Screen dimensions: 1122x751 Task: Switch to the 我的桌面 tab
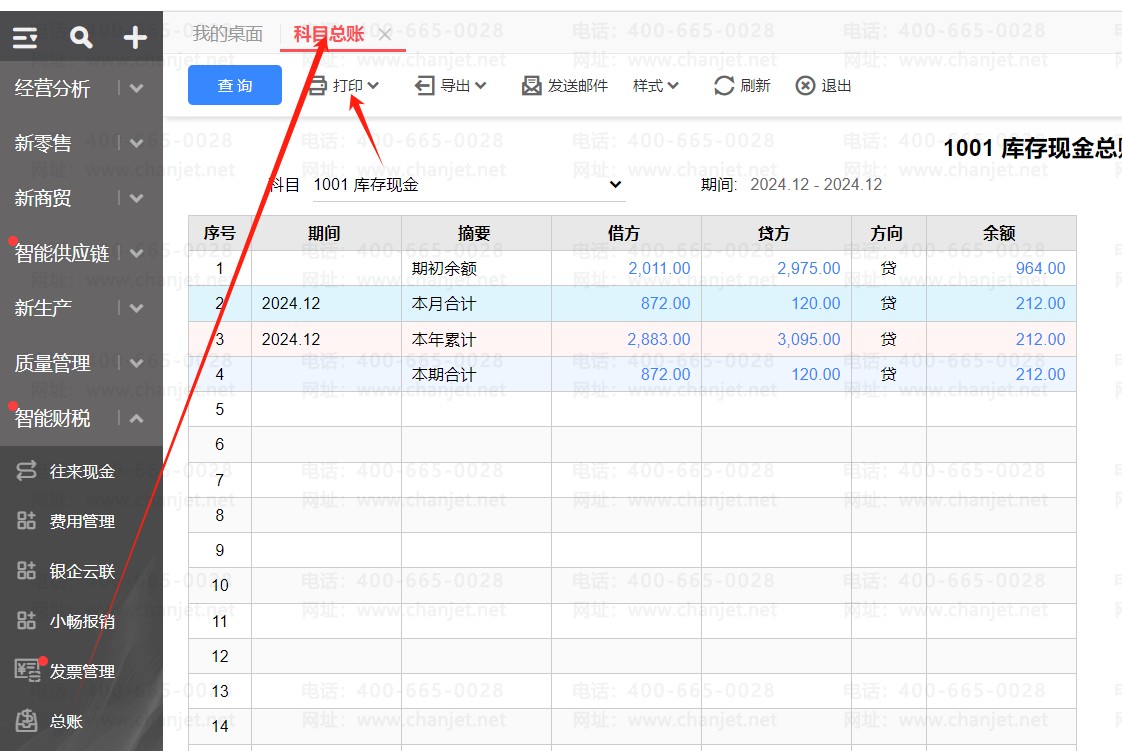click(x=227, y=34)
